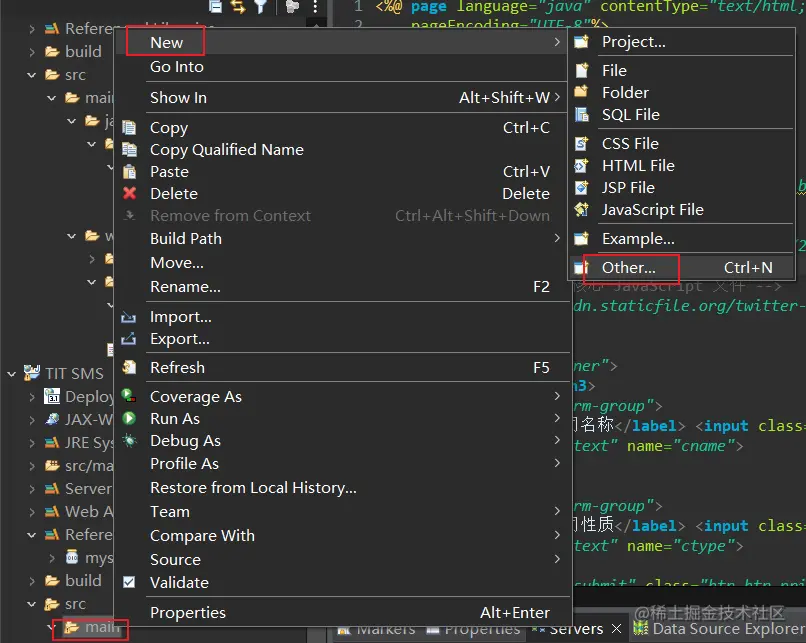Click the Coverage As icon

(129, 396)
